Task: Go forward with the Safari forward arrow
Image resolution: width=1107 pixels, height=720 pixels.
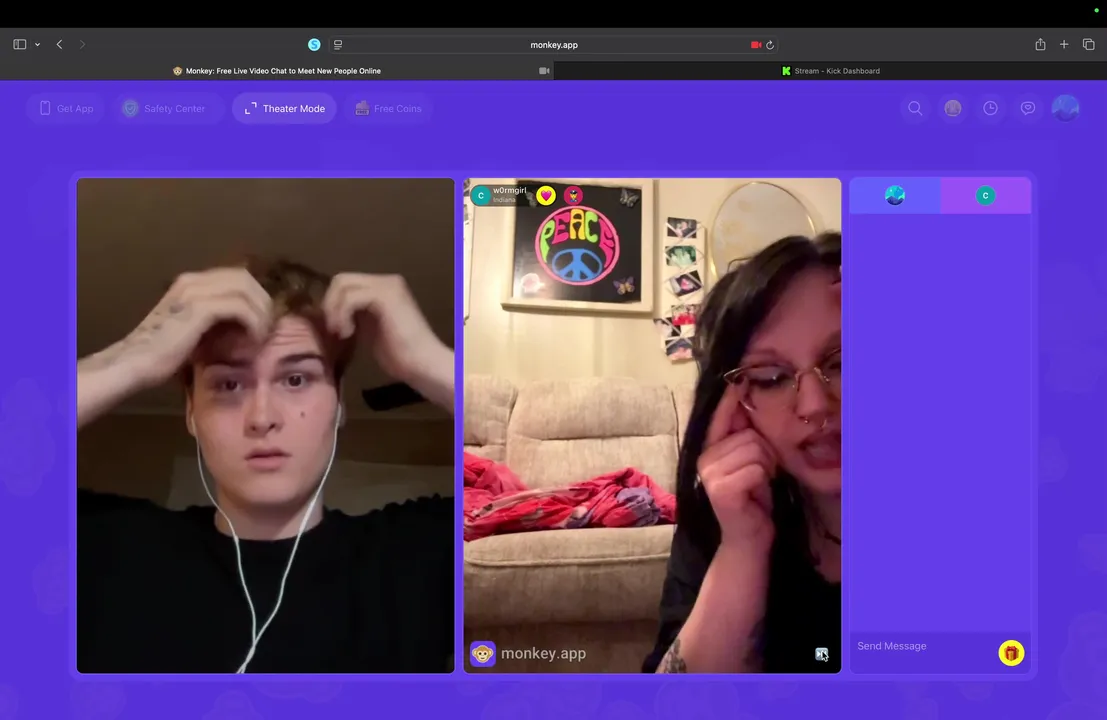Action: 82,44
